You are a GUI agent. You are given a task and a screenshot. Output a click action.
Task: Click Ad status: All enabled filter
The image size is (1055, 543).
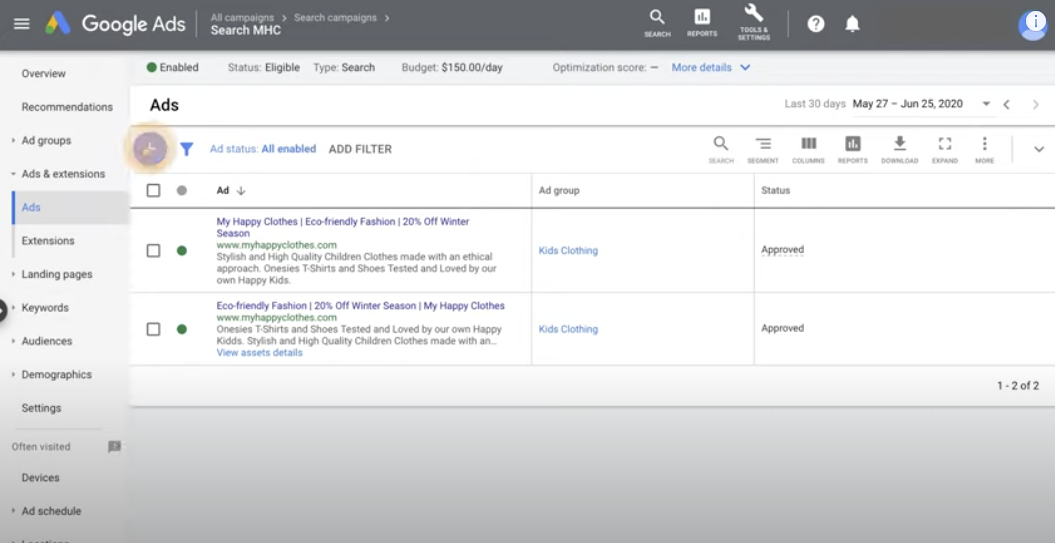coord(262,149)
